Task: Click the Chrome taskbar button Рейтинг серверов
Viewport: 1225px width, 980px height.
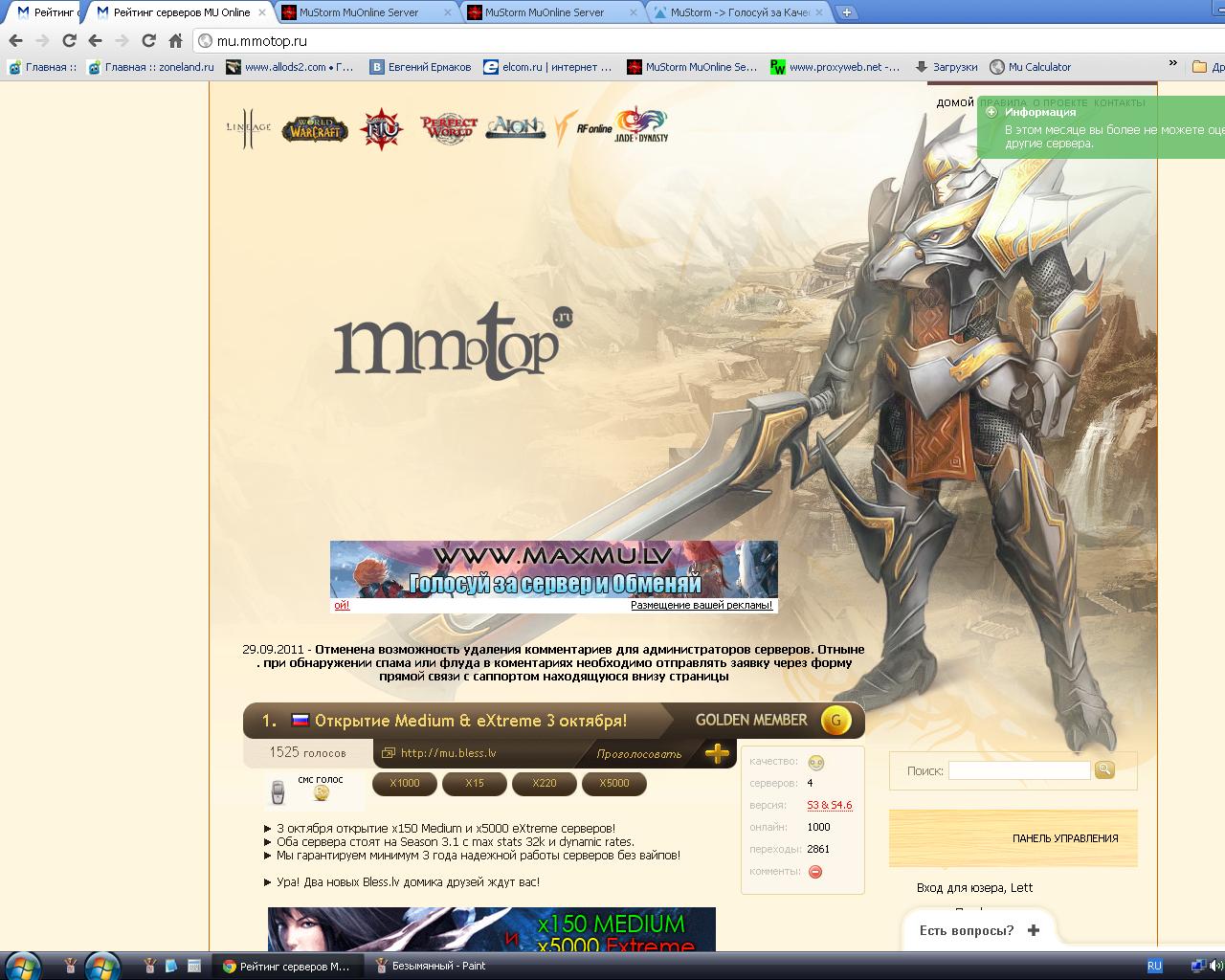Action: (290, 966)
